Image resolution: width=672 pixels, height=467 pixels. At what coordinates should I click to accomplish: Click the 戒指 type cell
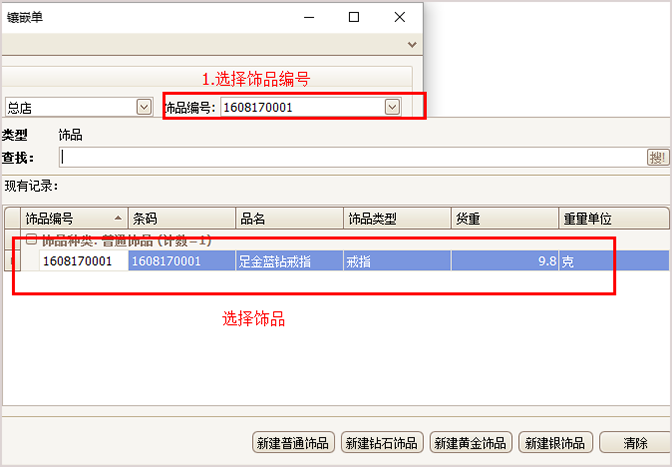pos(397,261)
